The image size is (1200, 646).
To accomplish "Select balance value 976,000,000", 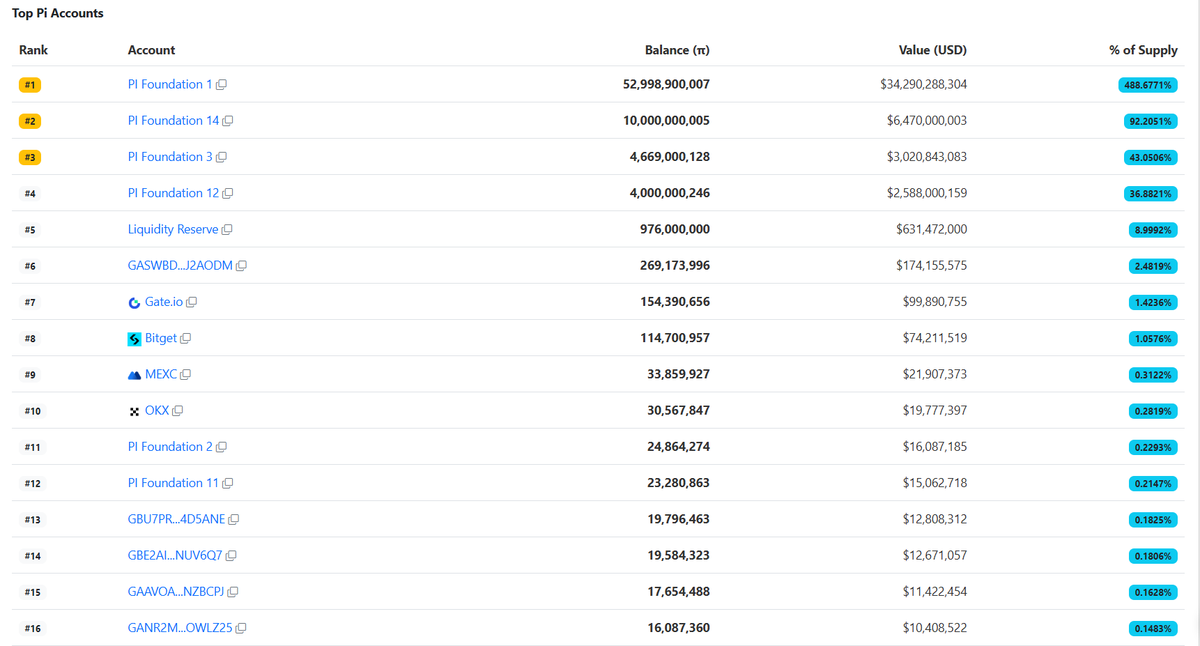I will 675,229.
